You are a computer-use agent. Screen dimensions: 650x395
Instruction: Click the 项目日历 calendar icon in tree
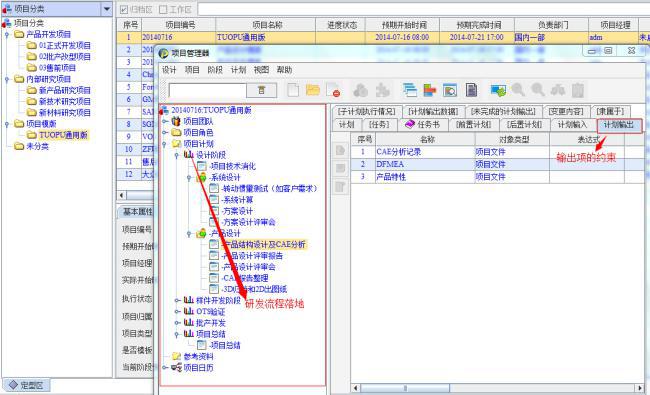[x=176, y=367]
